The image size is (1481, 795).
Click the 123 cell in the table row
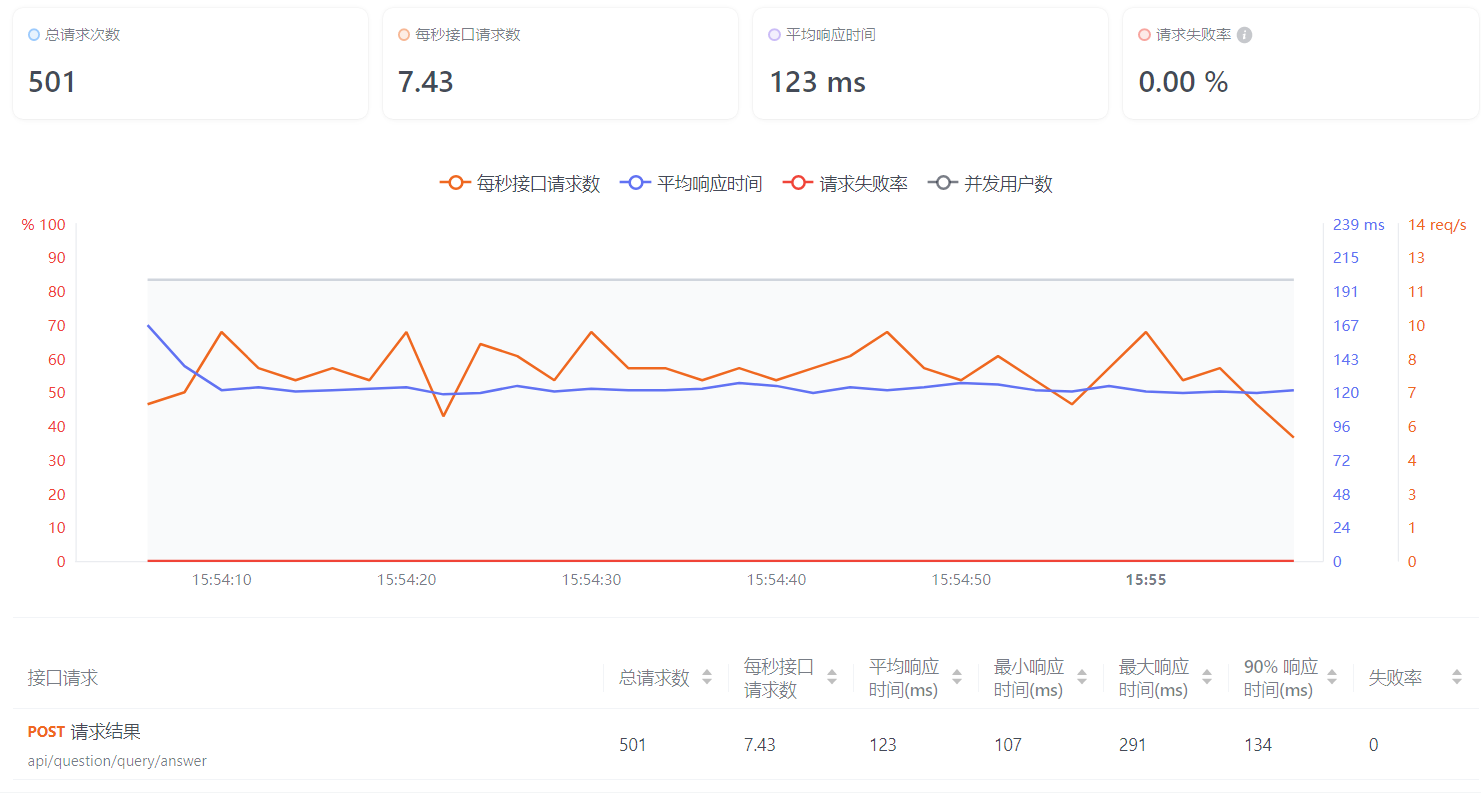[x=883, y=745]
